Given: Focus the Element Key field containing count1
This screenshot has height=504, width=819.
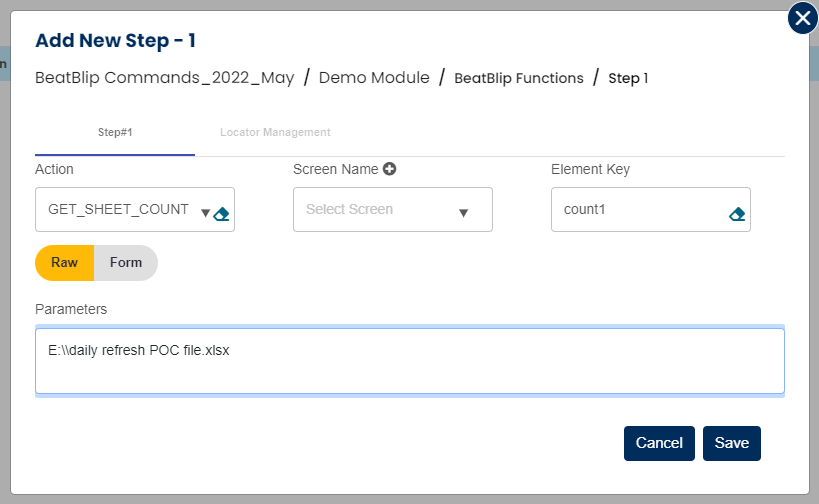Looking at the screenshot, I should (636, 210).
